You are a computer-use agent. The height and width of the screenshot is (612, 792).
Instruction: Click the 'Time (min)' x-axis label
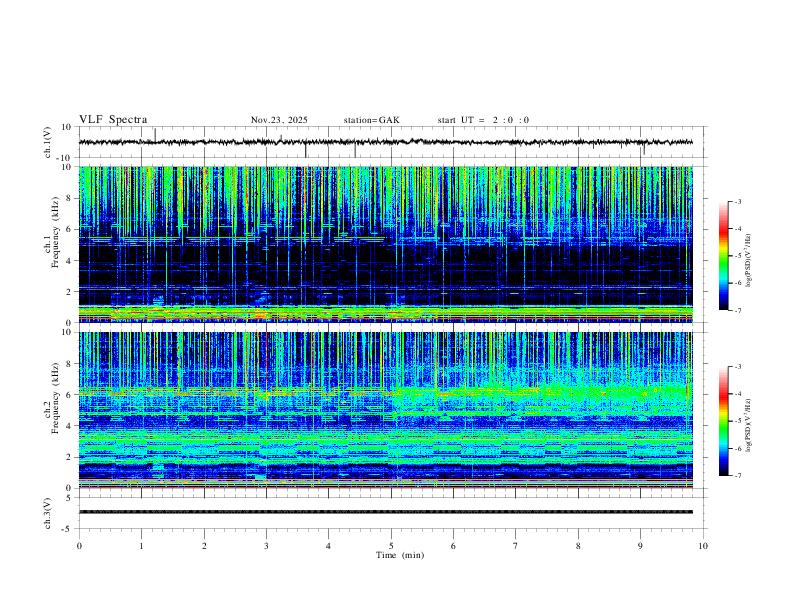click(400, 555)
